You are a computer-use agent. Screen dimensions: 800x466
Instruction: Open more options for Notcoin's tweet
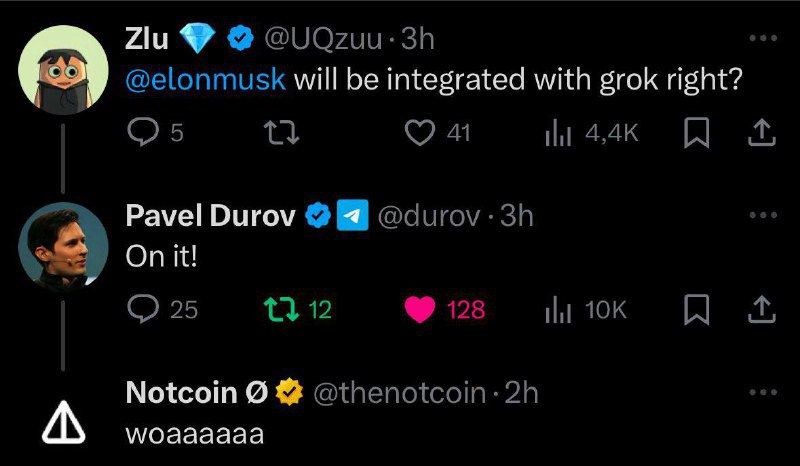(x=762, y=392)
